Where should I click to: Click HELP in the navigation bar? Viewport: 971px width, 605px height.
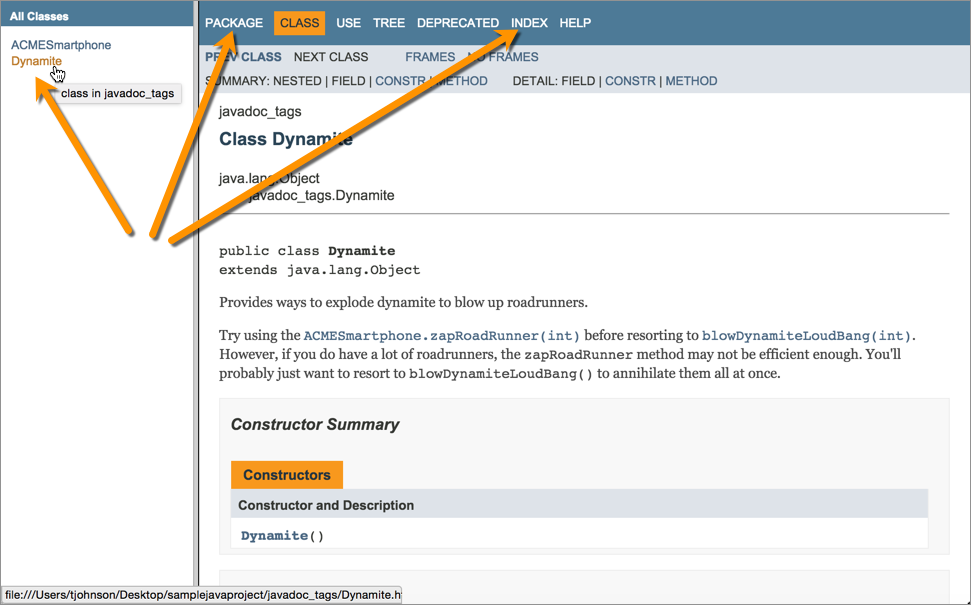(x=575, y=23)
